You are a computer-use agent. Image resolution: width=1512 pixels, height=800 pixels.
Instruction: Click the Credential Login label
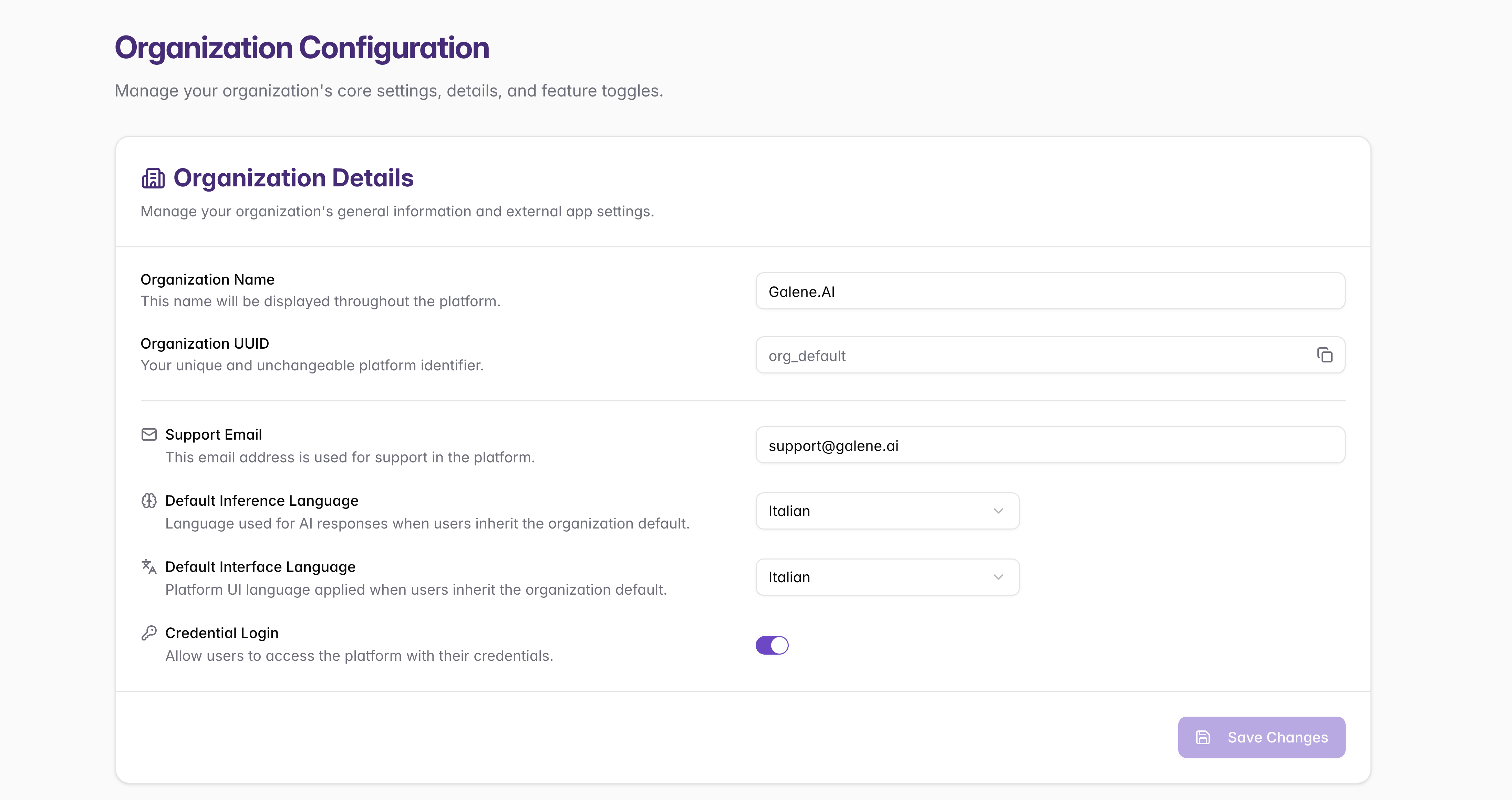click(222, 633)
